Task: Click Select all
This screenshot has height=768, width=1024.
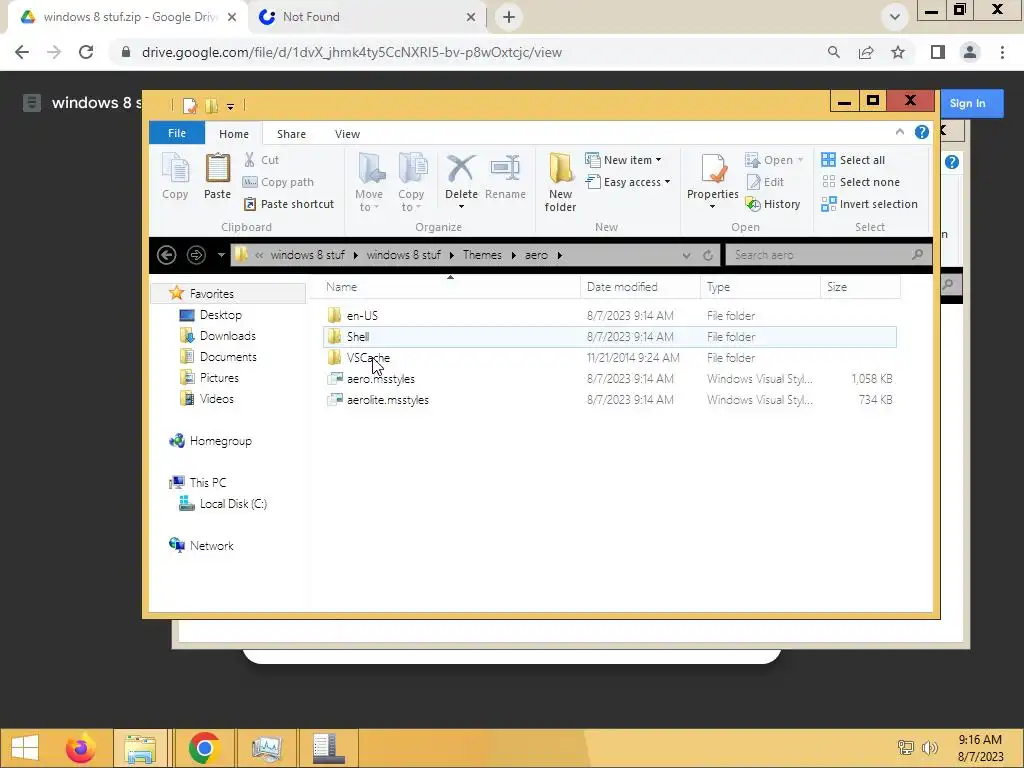Action: [x=853, y=160]
